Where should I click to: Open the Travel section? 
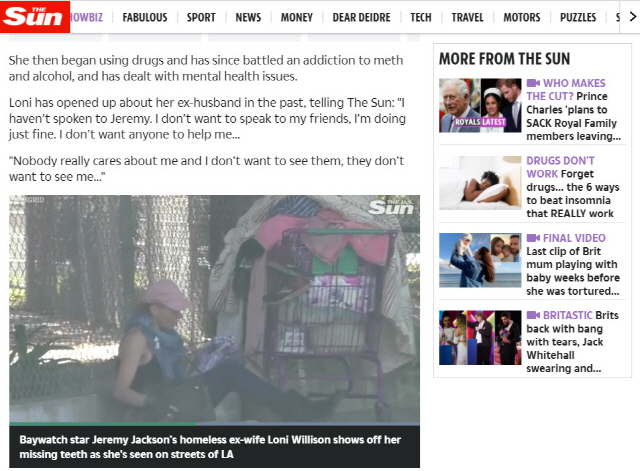(x=467, y=18)
